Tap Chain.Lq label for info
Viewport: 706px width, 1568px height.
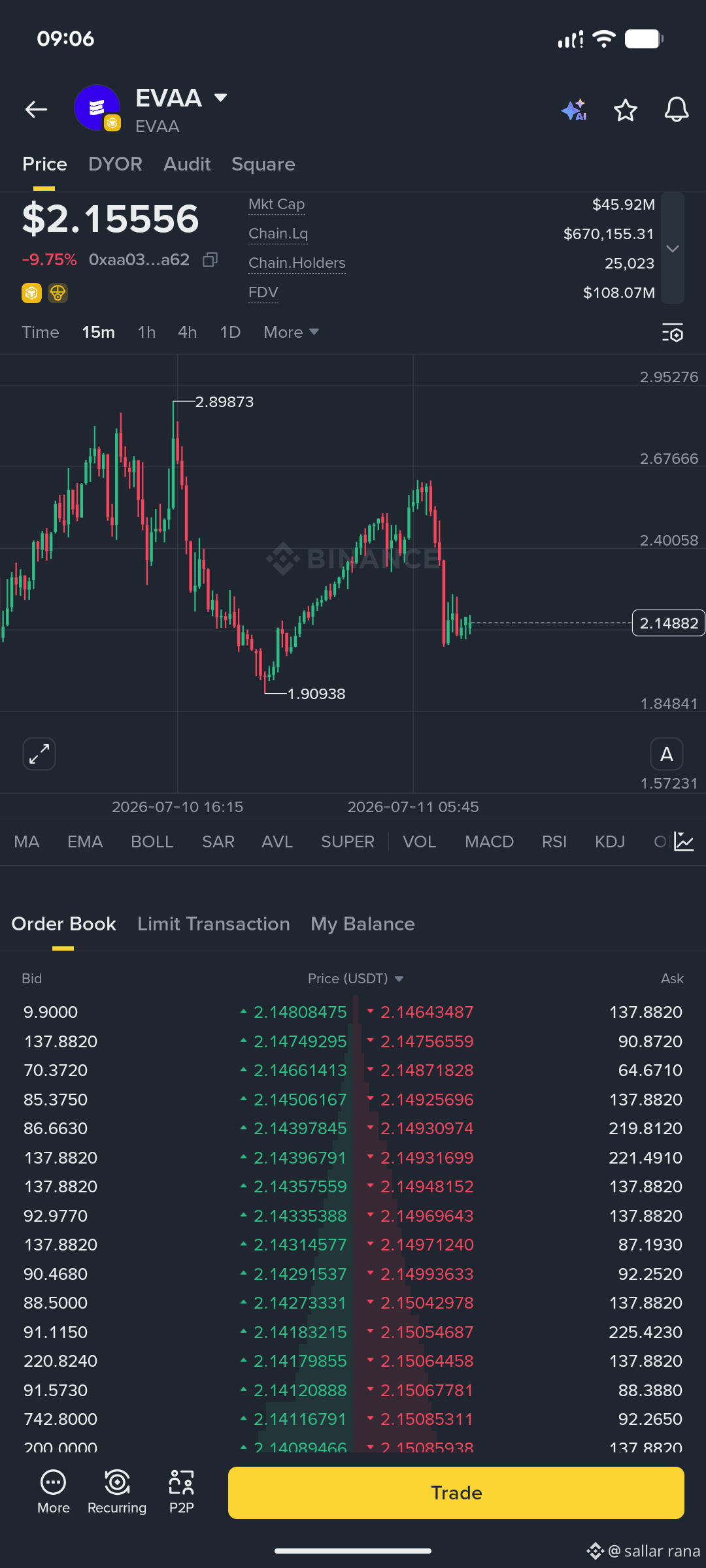point(278,234)
